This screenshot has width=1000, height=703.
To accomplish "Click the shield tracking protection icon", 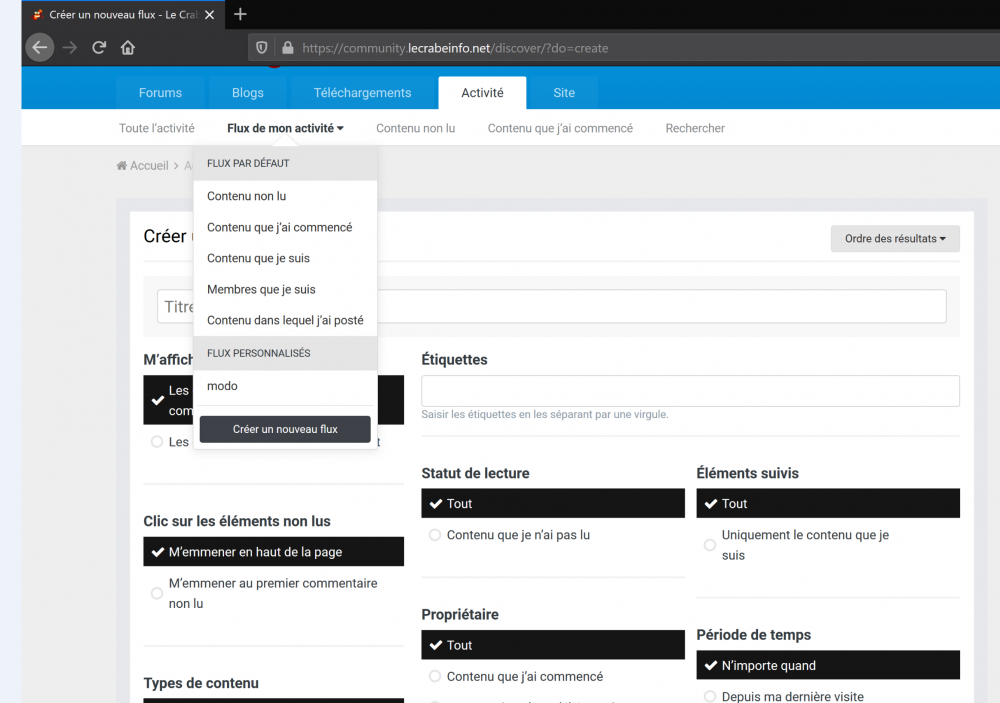I will (x=262, y=48).
